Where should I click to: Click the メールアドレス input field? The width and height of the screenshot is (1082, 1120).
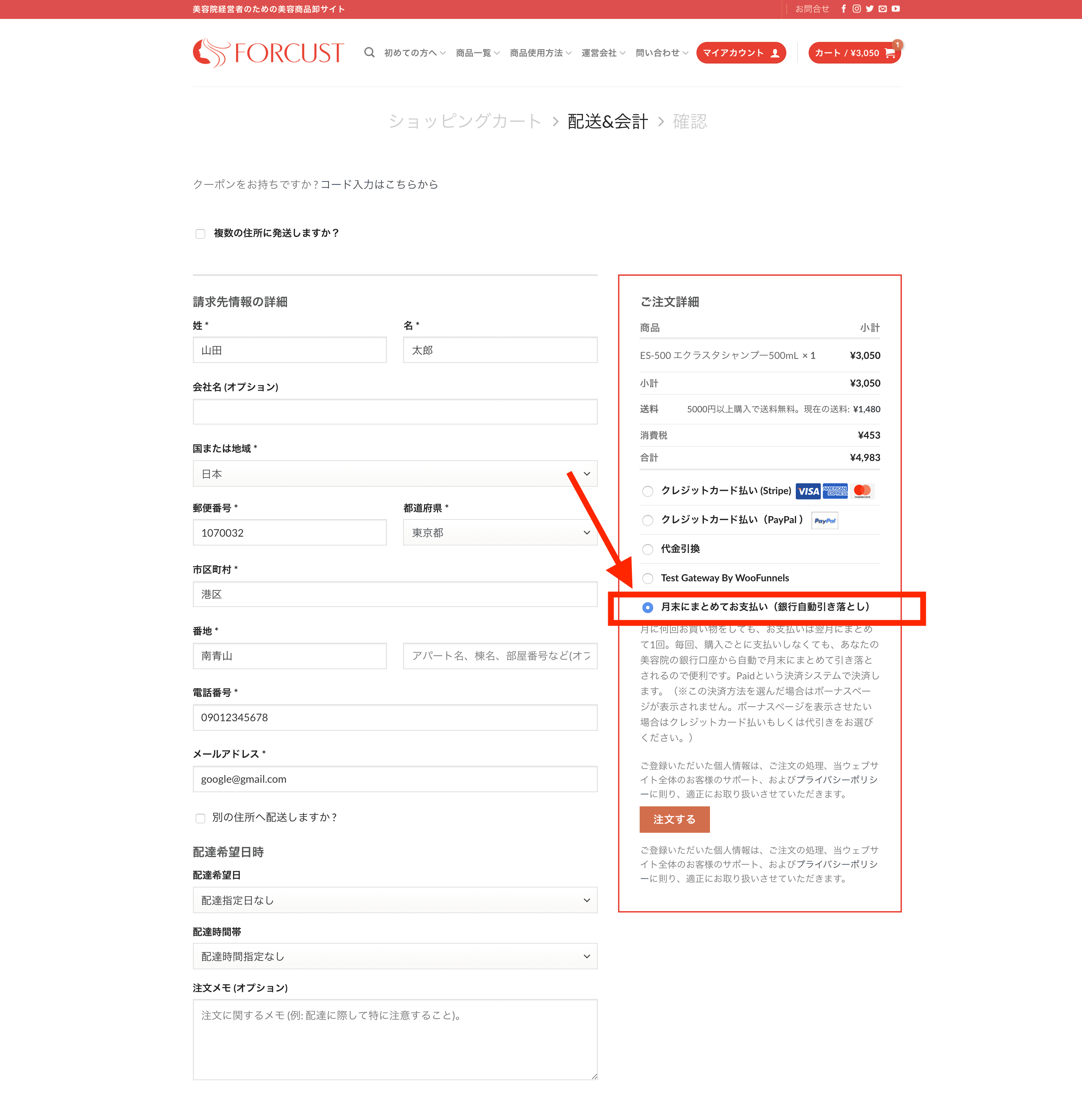point(395,779)
